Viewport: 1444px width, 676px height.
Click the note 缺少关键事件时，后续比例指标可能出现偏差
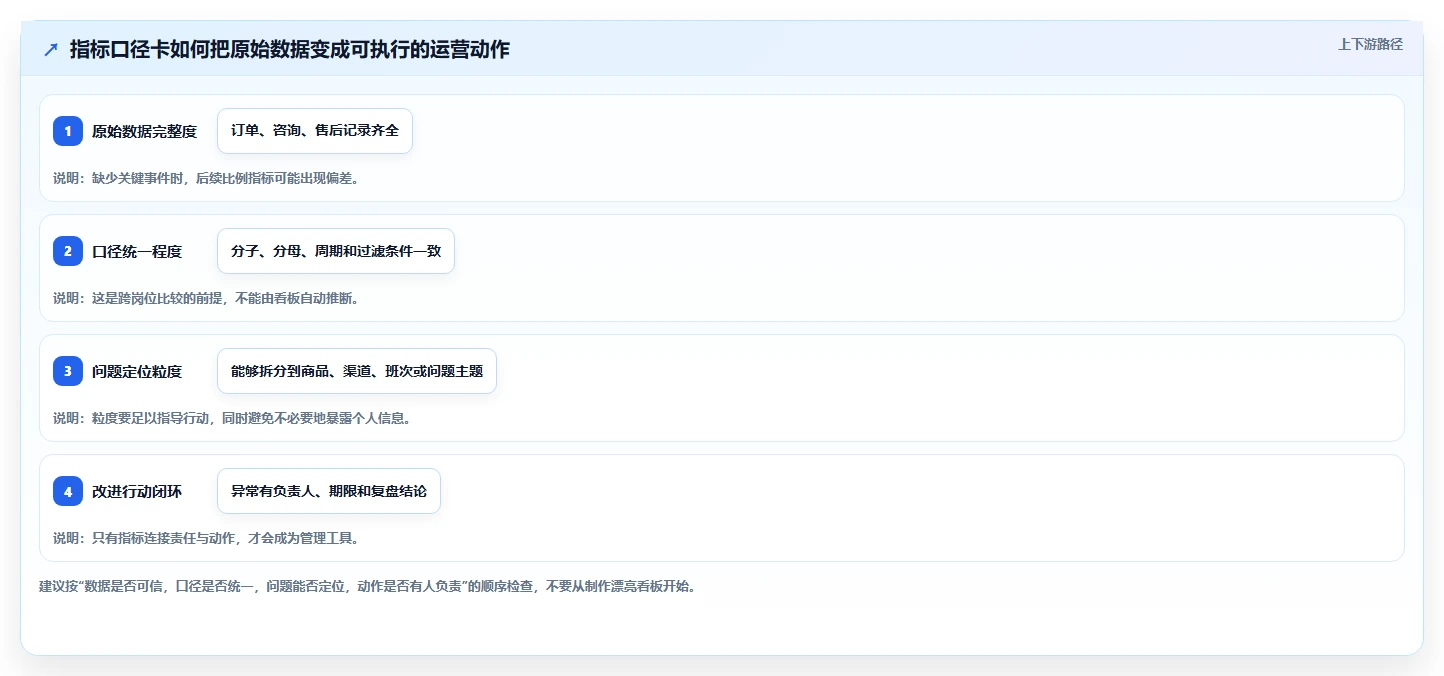(x=206, y=178)
